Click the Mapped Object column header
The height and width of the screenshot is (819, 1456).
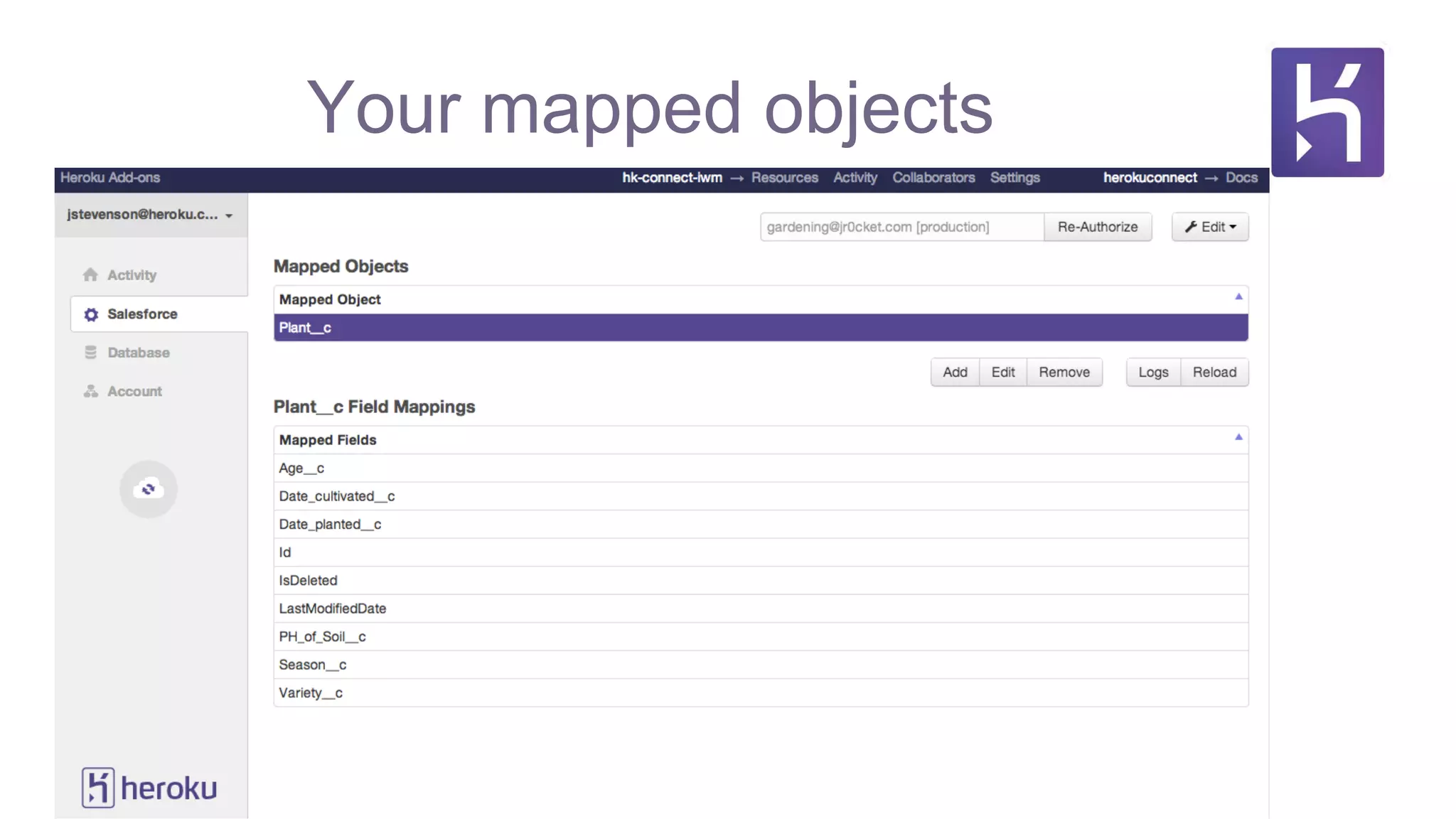click(761, 299)
